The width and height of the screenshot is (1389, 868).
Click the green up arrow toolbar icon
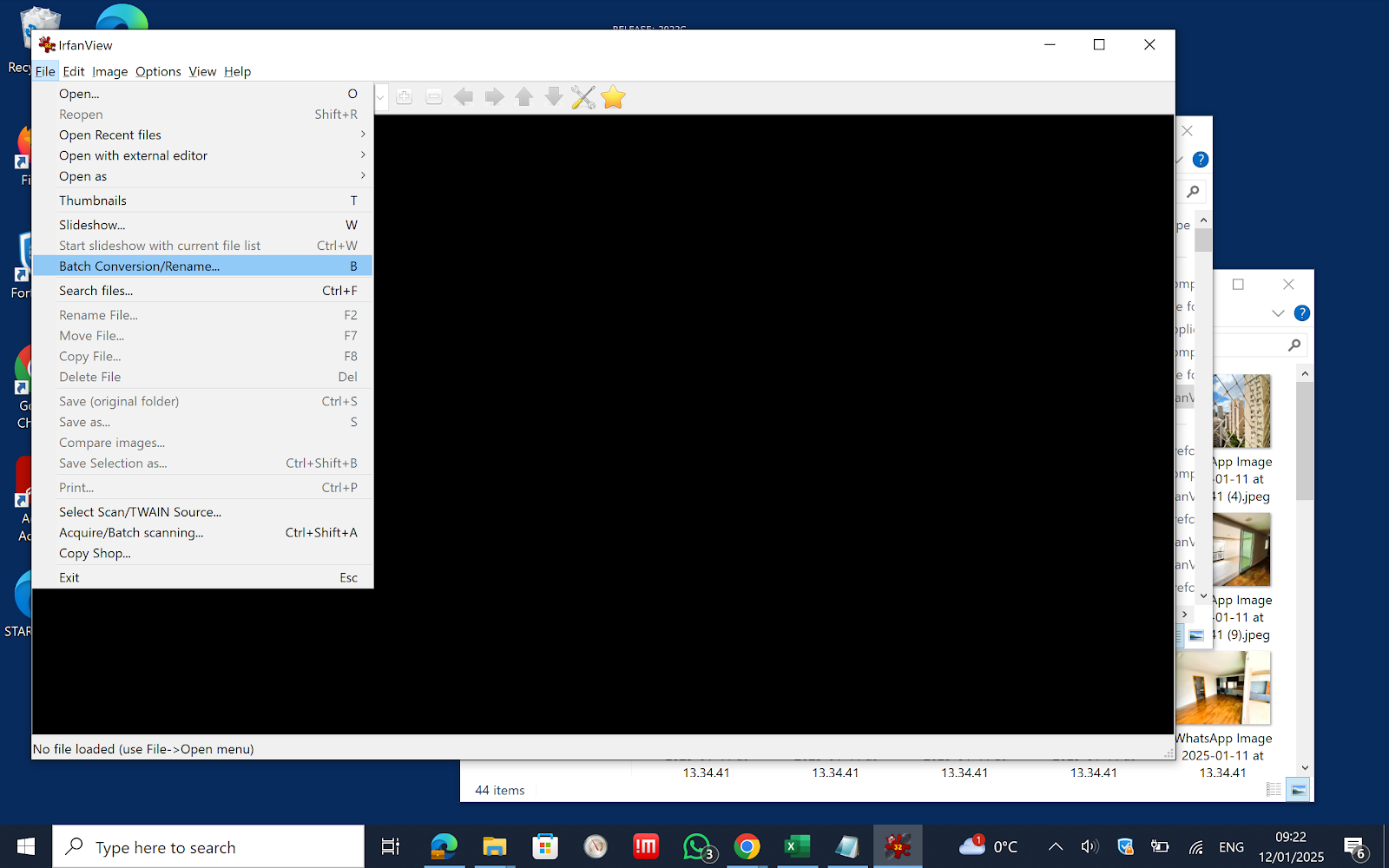[523, 97]
